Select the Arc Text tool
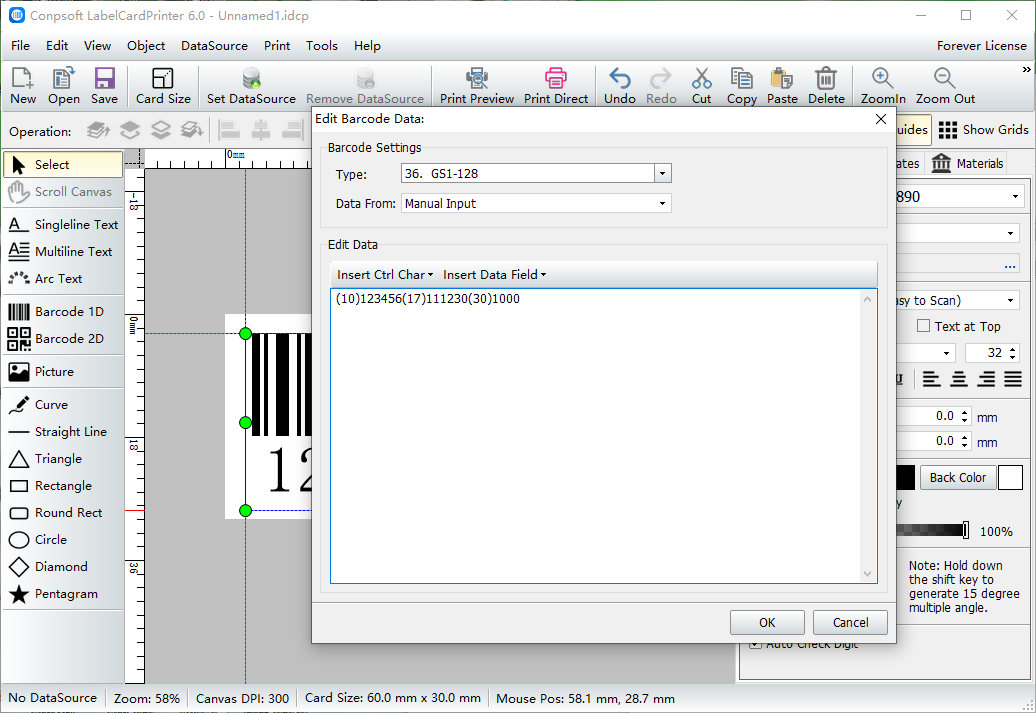 click(x=63, y=279)
